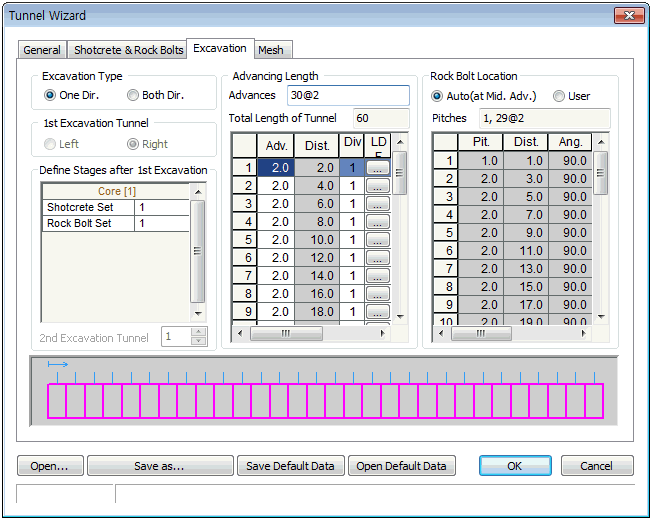Select the One Dir. excavation type
This screenshot has width=652, height=520.
50,96
